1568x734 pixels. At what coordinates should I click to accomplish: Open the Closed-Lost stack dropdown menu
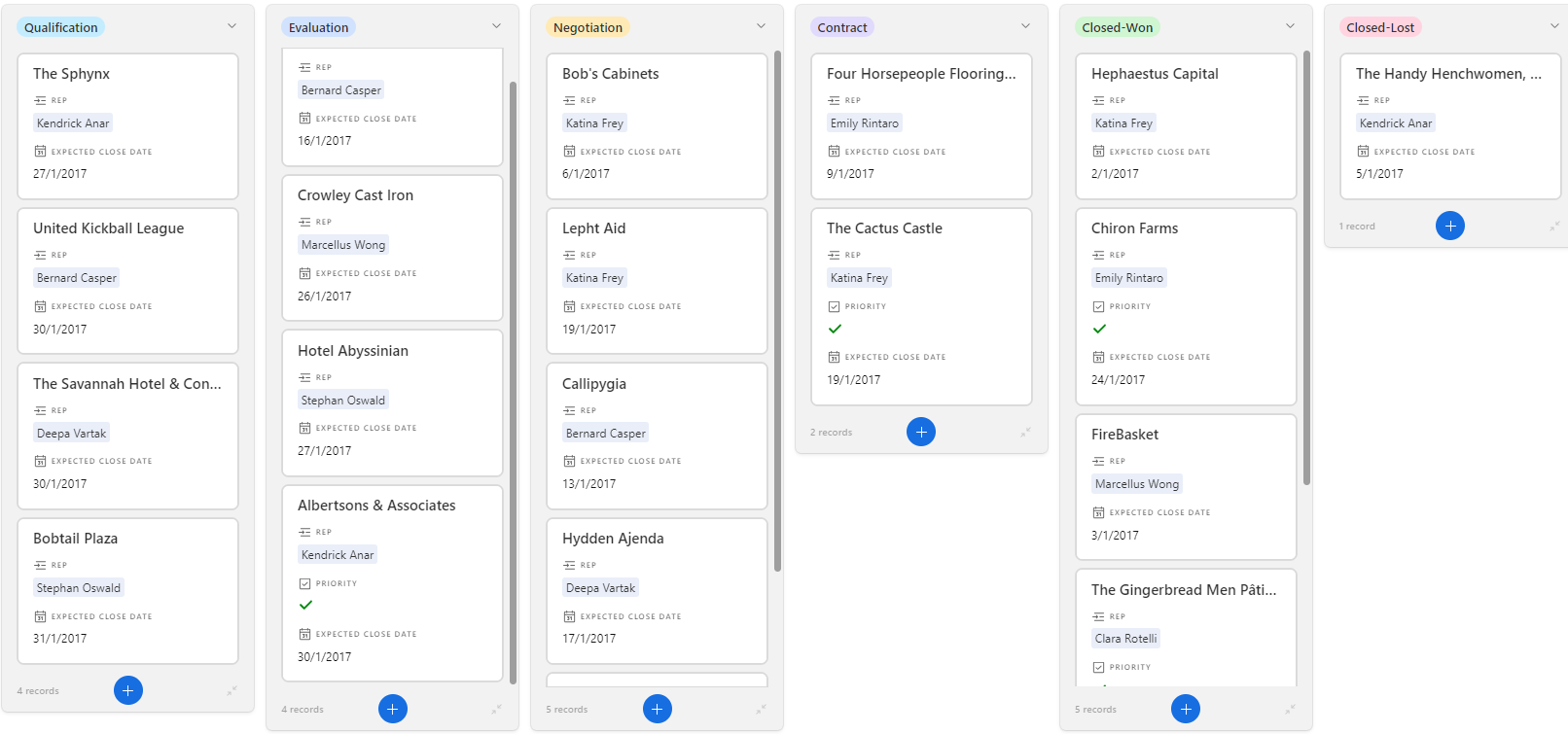click(x=1554, y=26)
